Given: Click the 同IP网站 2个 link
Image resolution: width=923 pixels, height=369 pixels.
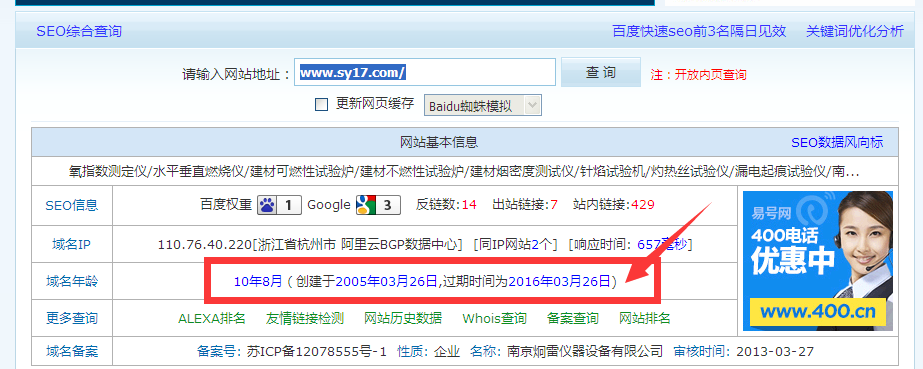Looking at the screenshot, I should point(542,244).
